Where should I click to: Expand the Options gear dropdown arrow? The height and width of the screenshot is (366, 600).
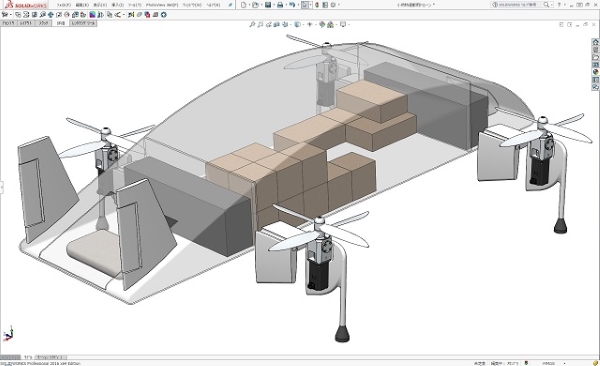click(339, 5)
